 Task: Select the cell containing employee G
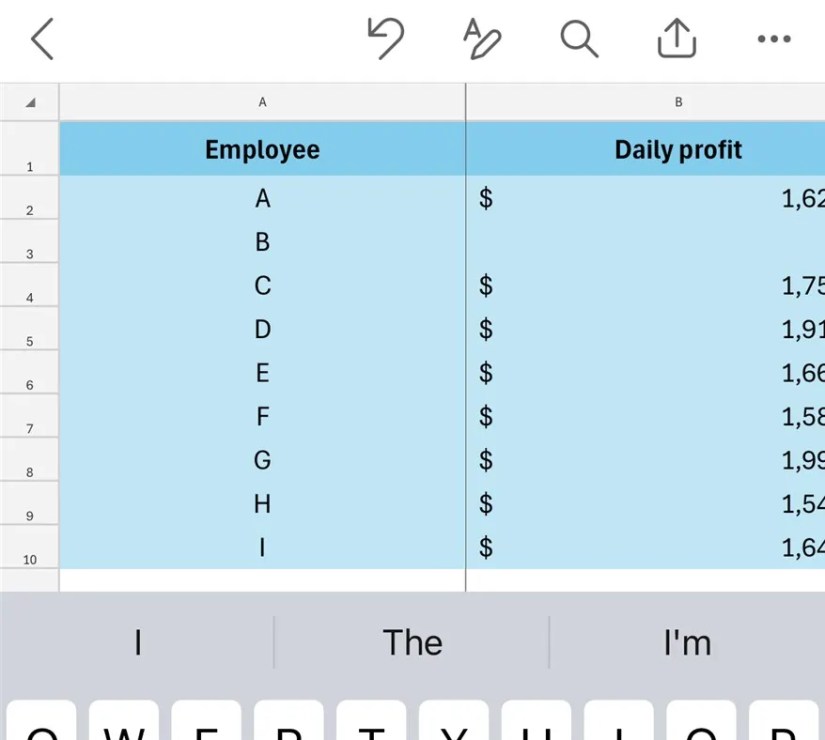pos(263,460)
